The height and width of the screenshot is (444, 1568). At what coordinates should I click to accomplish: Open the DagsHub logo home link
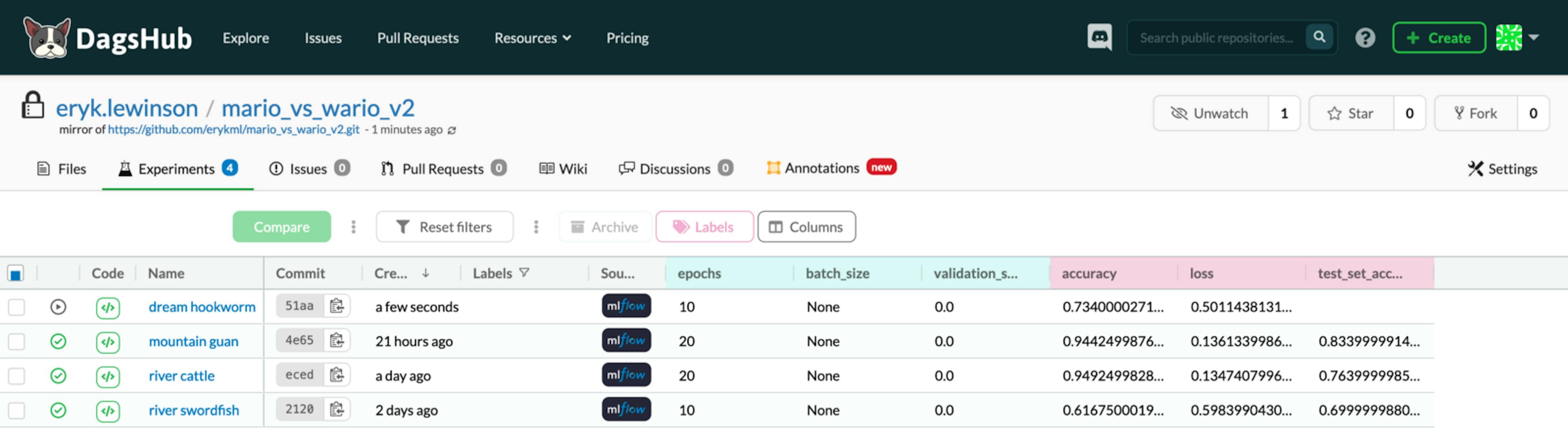(107, 38)
